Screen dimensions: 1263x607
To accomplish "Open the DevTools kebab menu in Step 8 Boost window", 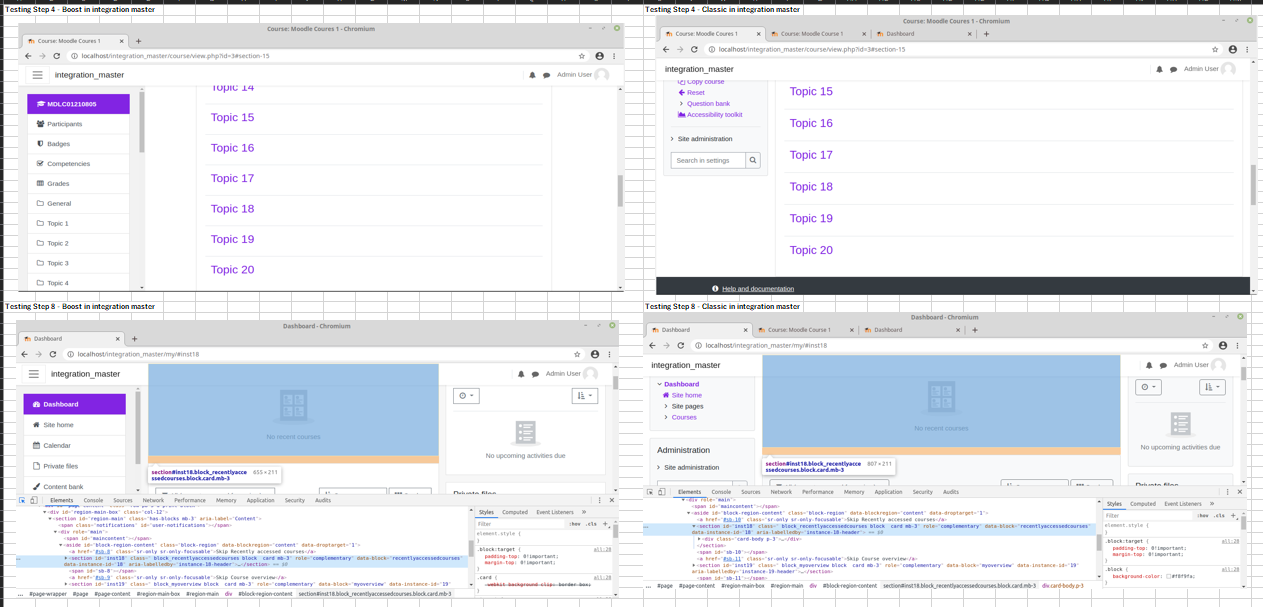I will coord(599,500).
